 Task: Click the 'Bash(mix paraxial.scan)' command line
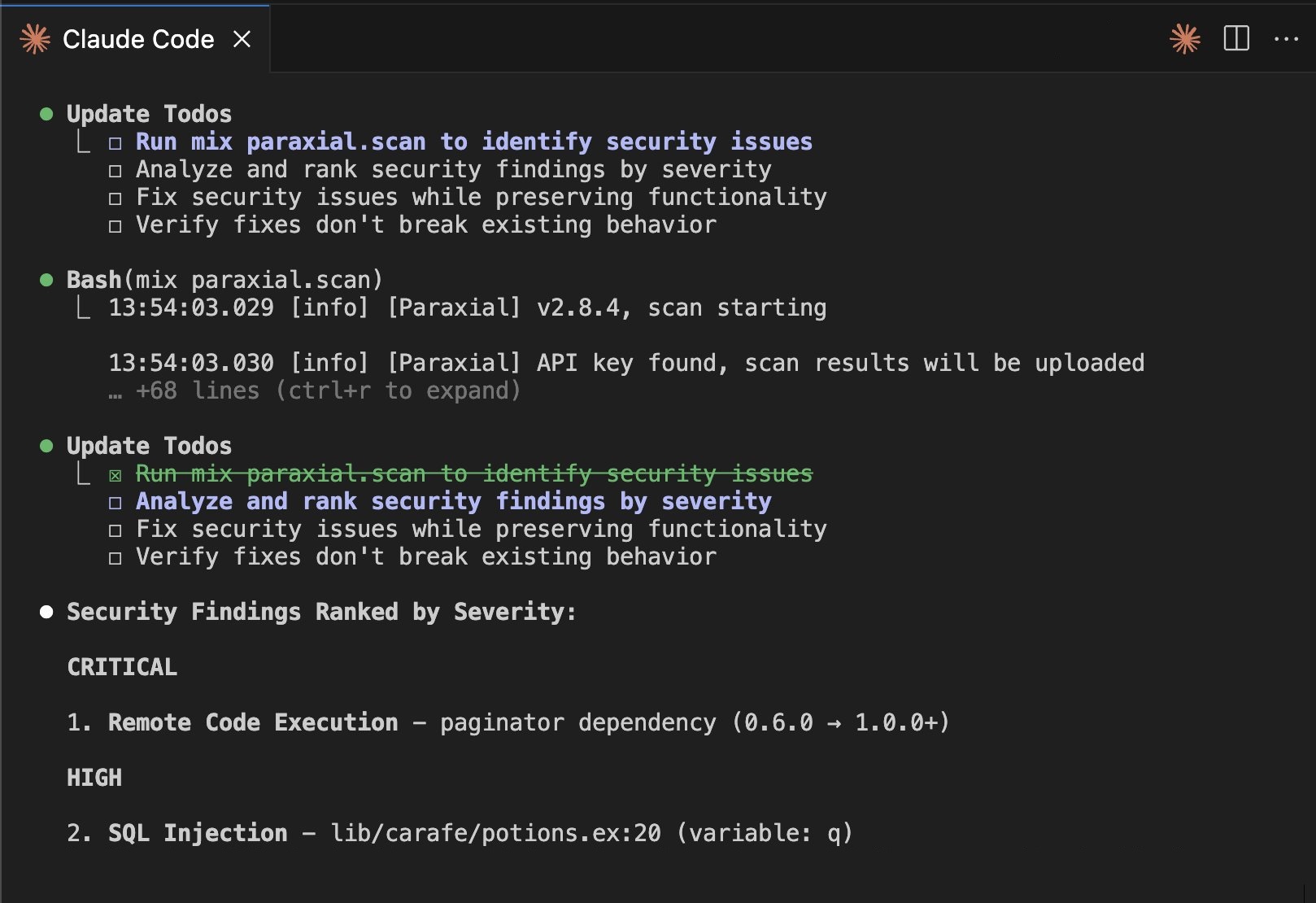[224, 280]
